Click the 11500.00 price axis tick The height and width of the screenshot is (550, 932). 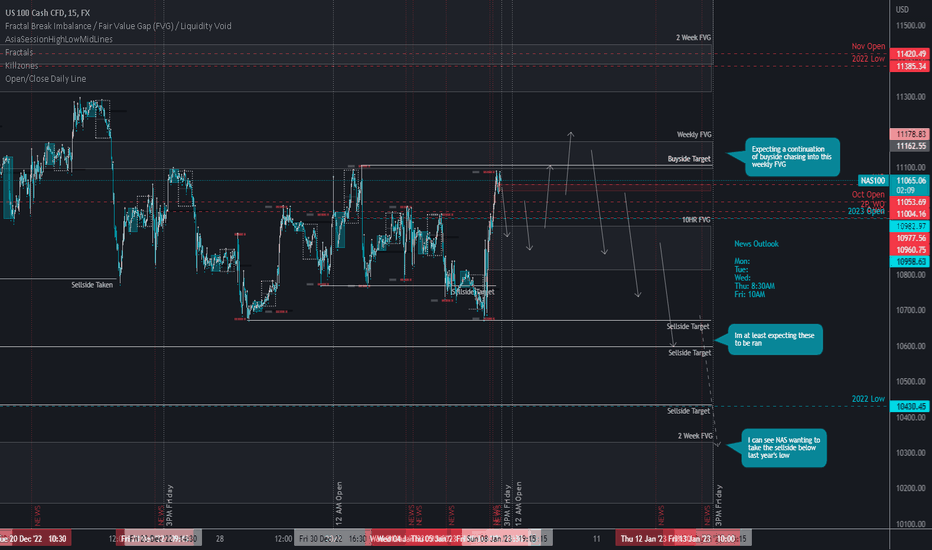[x=911, y=26]
